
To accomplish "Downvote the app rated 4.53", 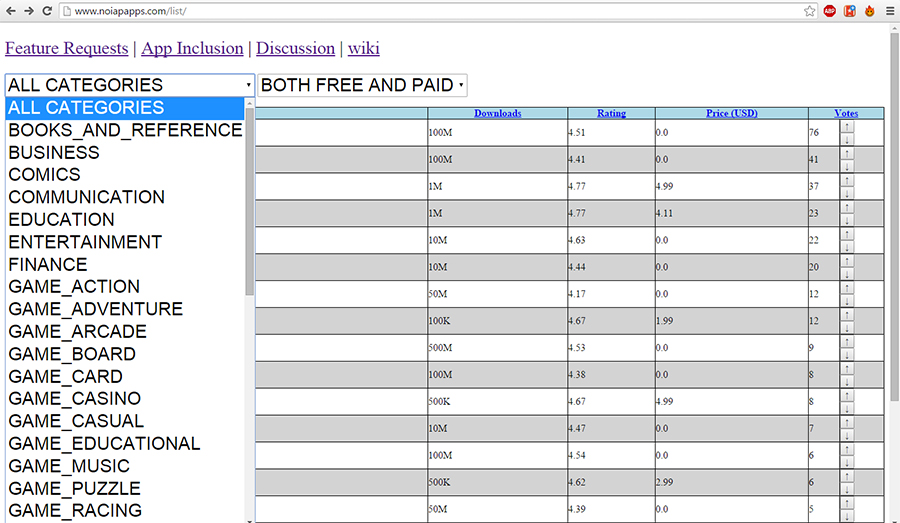I will coord(847,355).
